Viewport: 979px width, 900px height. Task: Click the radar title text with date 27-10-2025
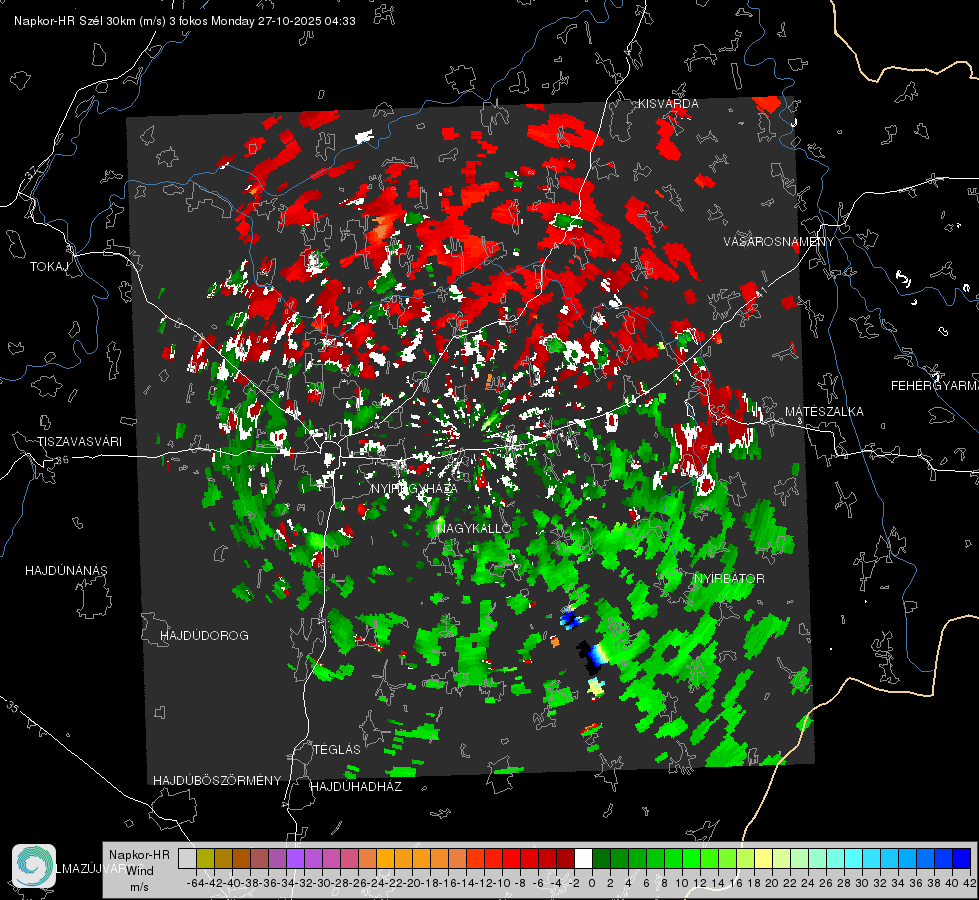pyautogui.click(x=185, y=21)
